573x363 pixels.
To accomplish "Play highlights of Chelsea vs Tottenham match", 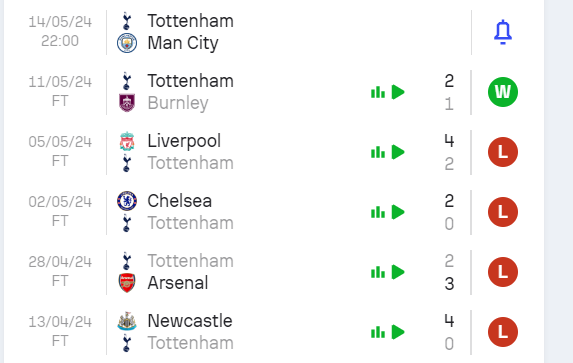I will (x=398, y=212).
